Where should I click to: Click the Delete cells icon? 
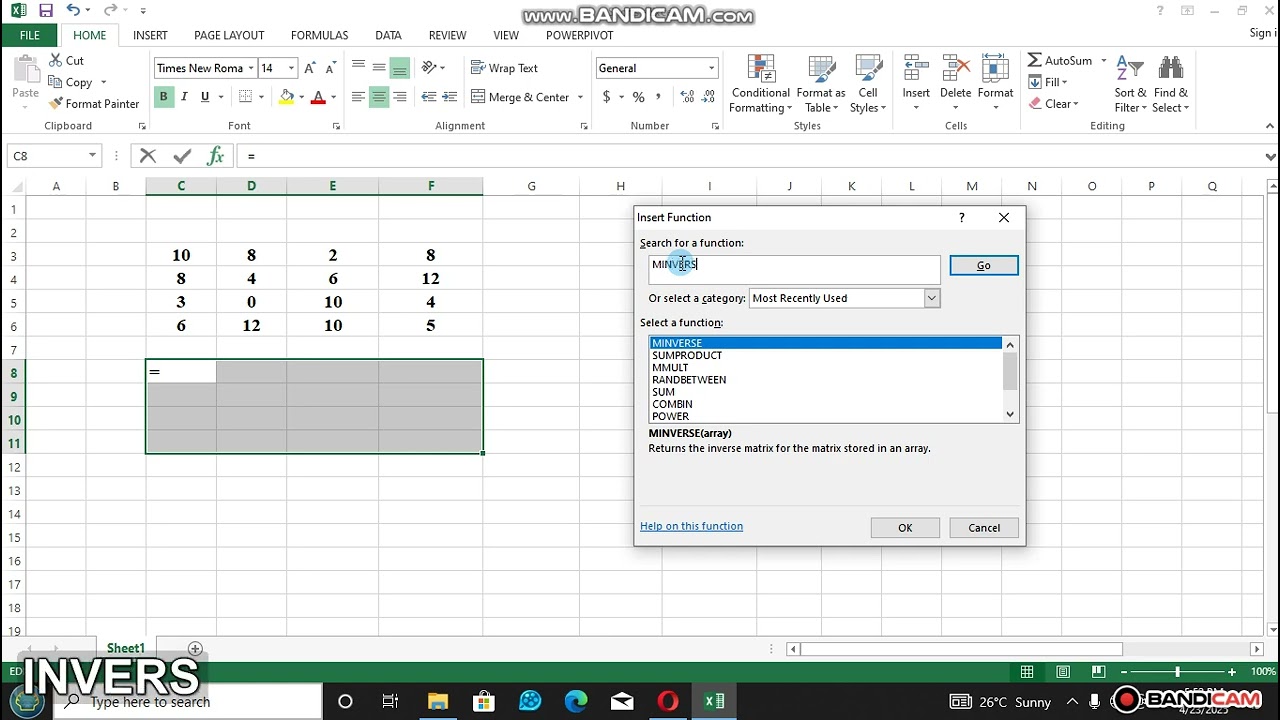coord(955,70)
